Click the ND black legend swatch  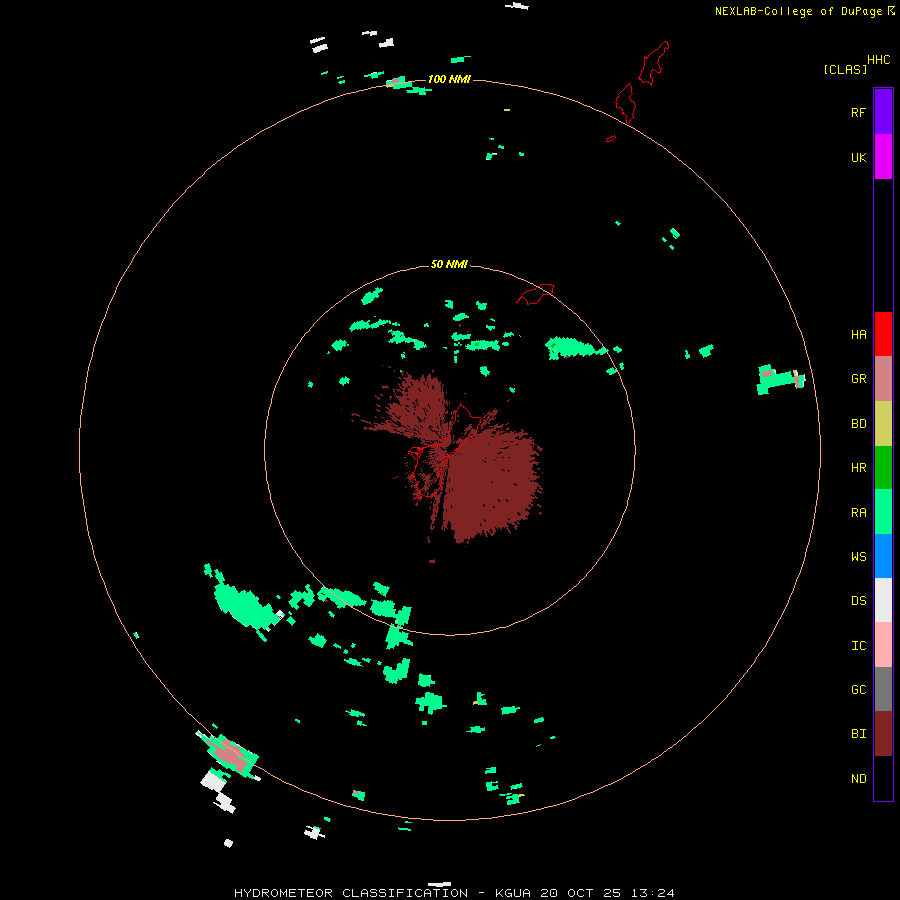pos(883,778)
